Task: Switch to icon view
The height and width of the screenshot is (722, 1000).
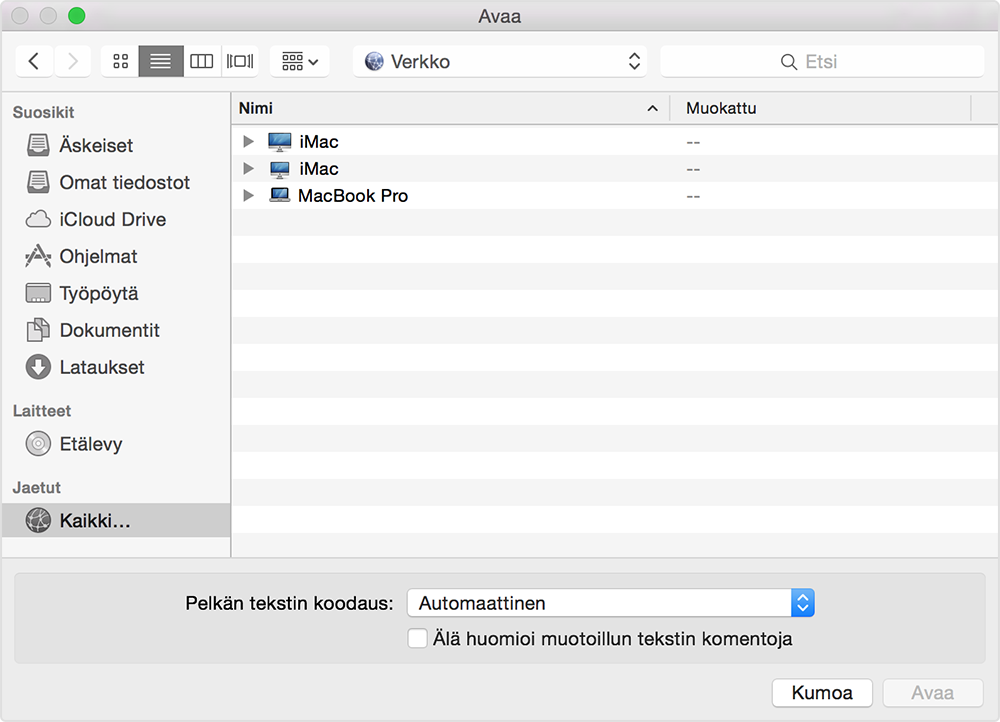Action: click(x=120, y=61)
